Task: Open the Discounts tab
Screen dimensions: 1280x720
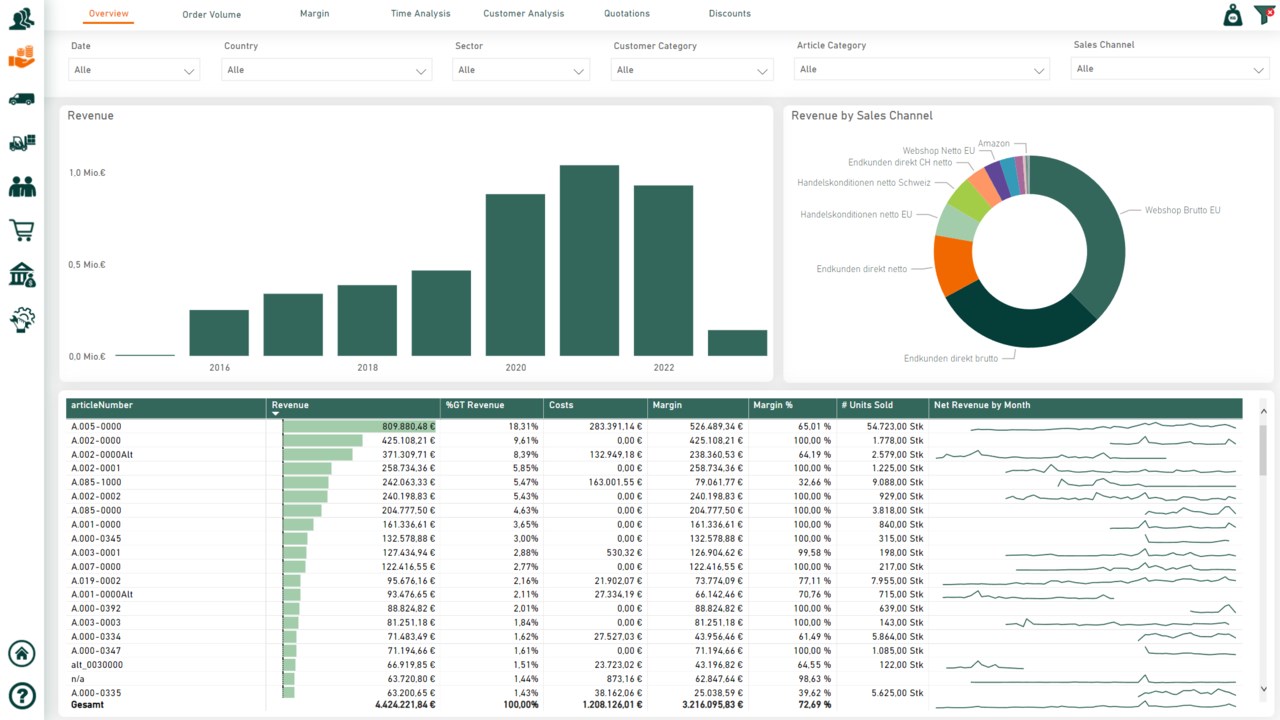Action: (729, 14)
